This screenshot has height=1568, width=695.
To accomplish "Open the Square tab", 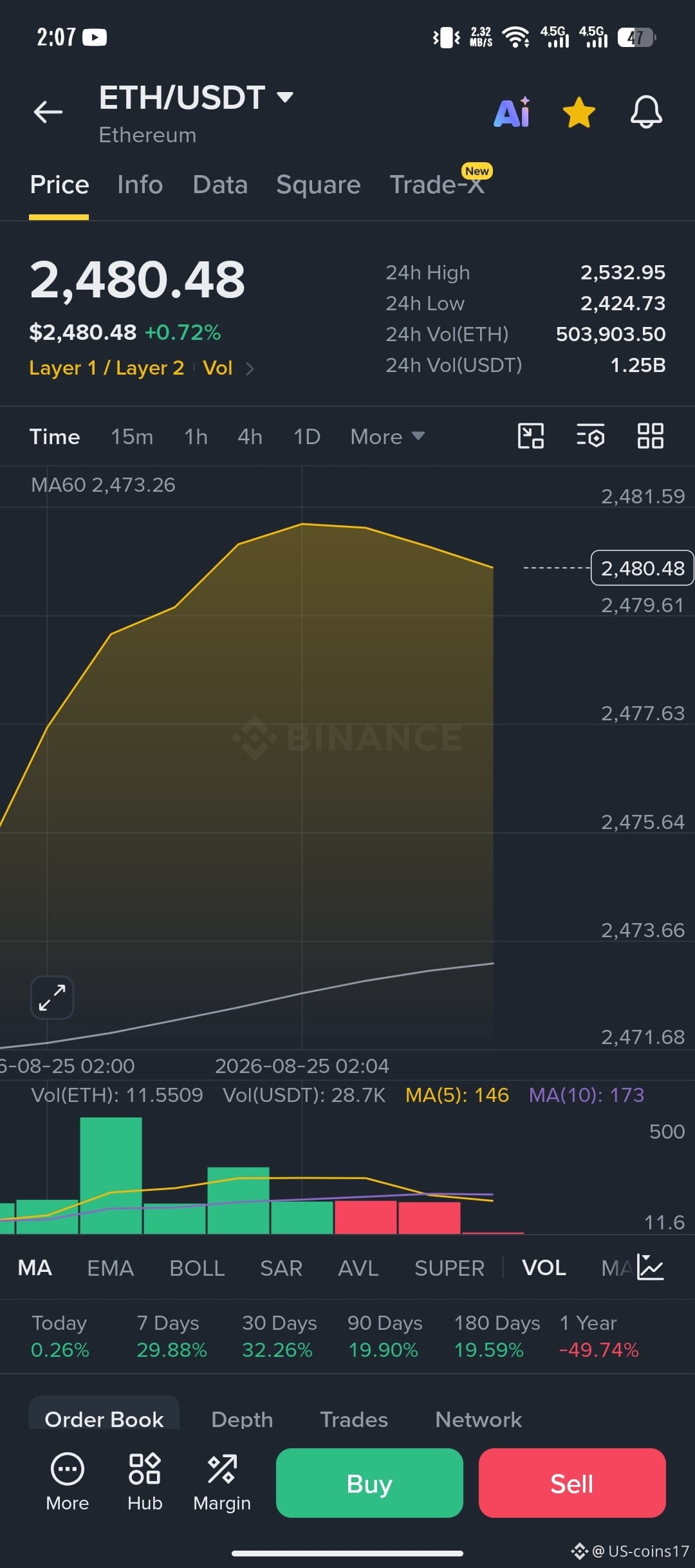I will point(319,185).
